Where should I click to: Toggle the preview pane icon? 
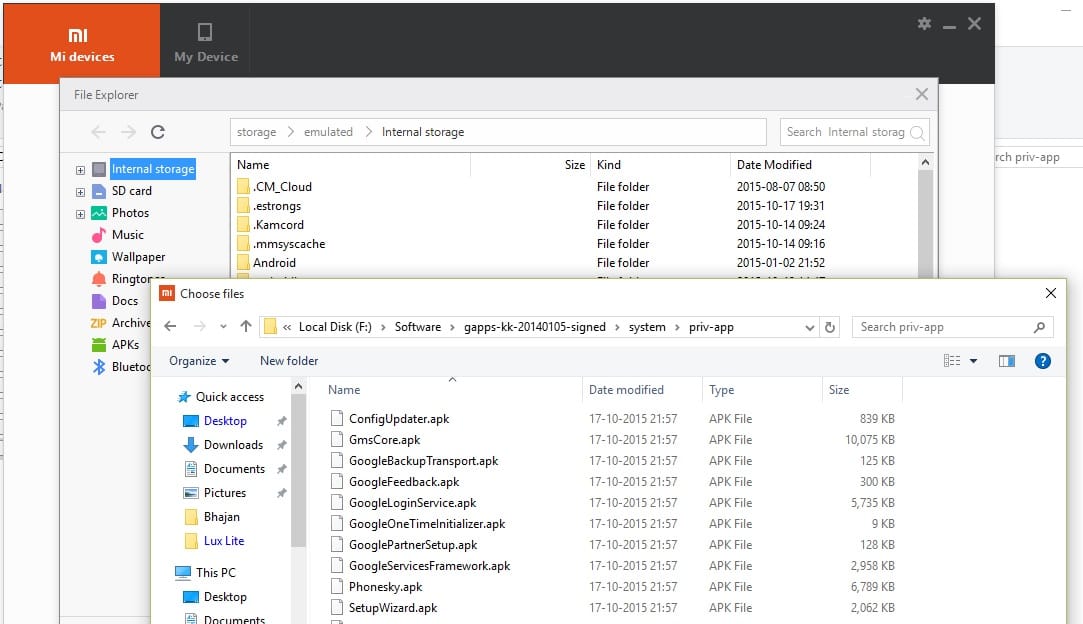click(x=1007, y=361)
